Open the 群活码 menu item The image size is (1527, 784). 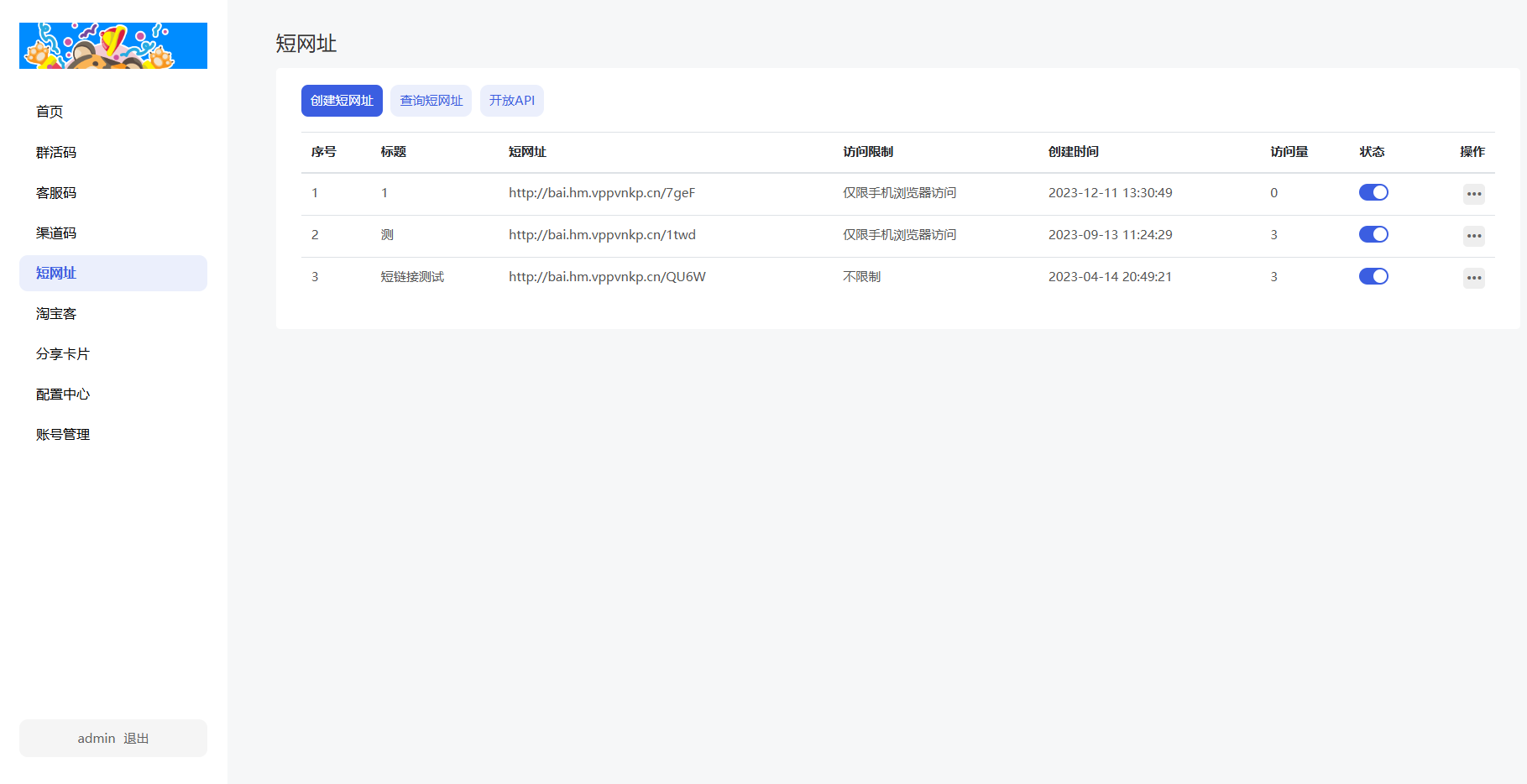click(x=56, y=152)
